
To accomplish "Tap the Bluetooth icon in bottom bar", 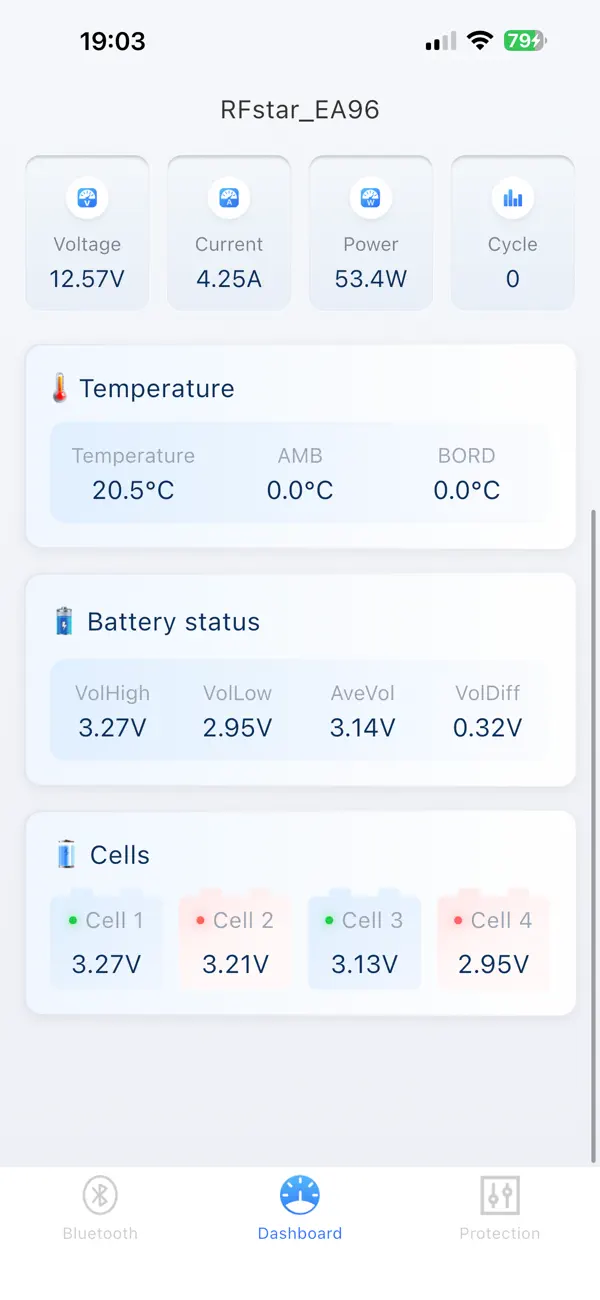I will click(x=99, y=1195).
